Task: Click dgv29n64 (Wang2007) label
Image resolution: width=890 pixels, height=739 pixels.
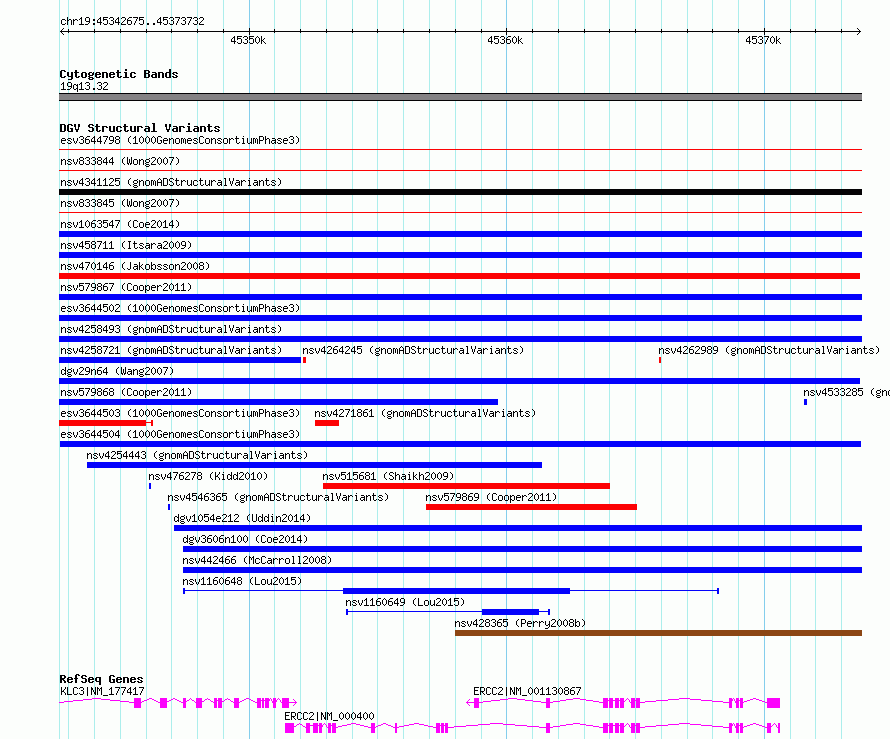Action: click(x=117, y=371)
